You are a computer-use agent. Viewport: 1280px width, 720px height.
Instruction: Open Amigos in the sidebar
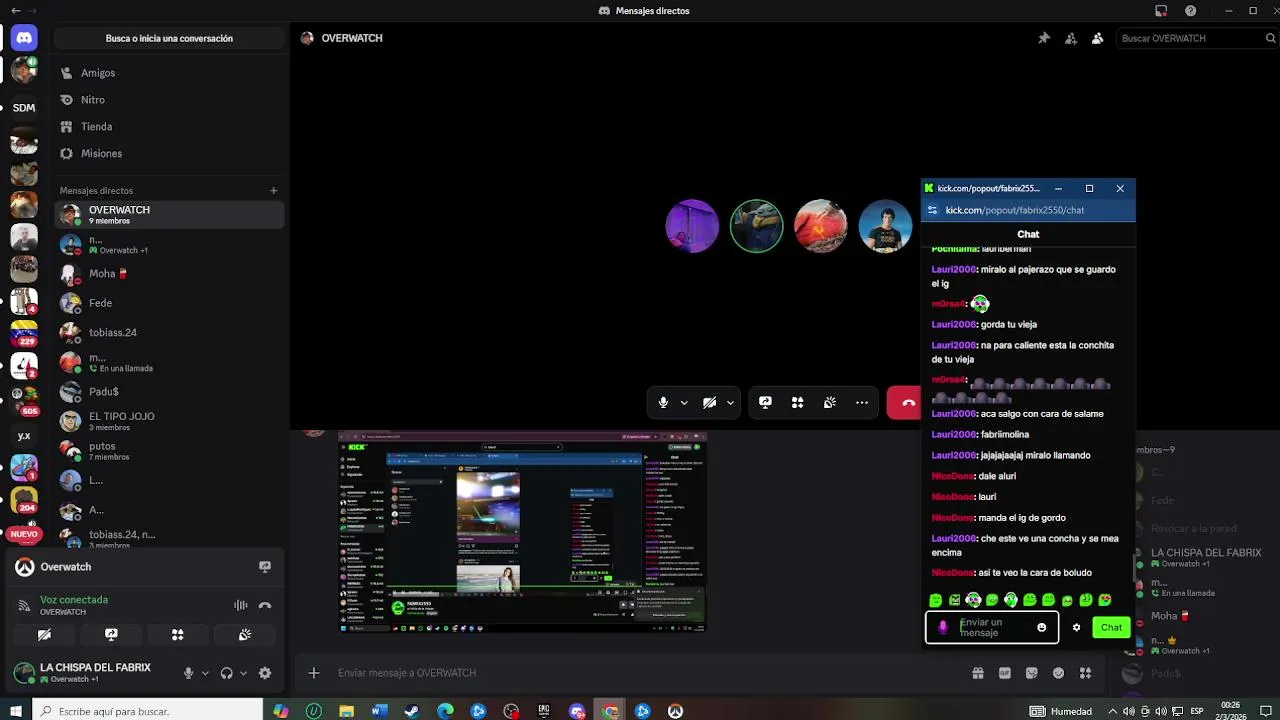[169, 73]
